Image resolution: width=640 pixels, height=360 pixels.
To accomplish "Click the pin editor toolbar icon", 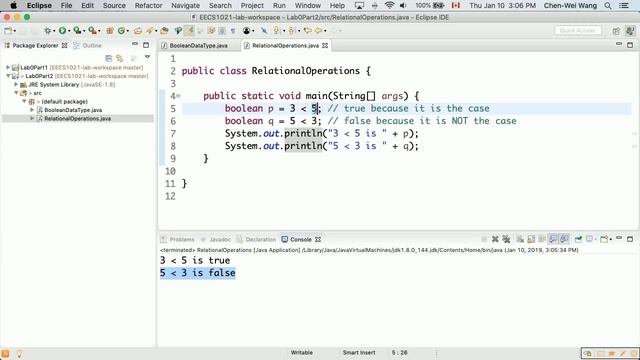I will 264,31.
